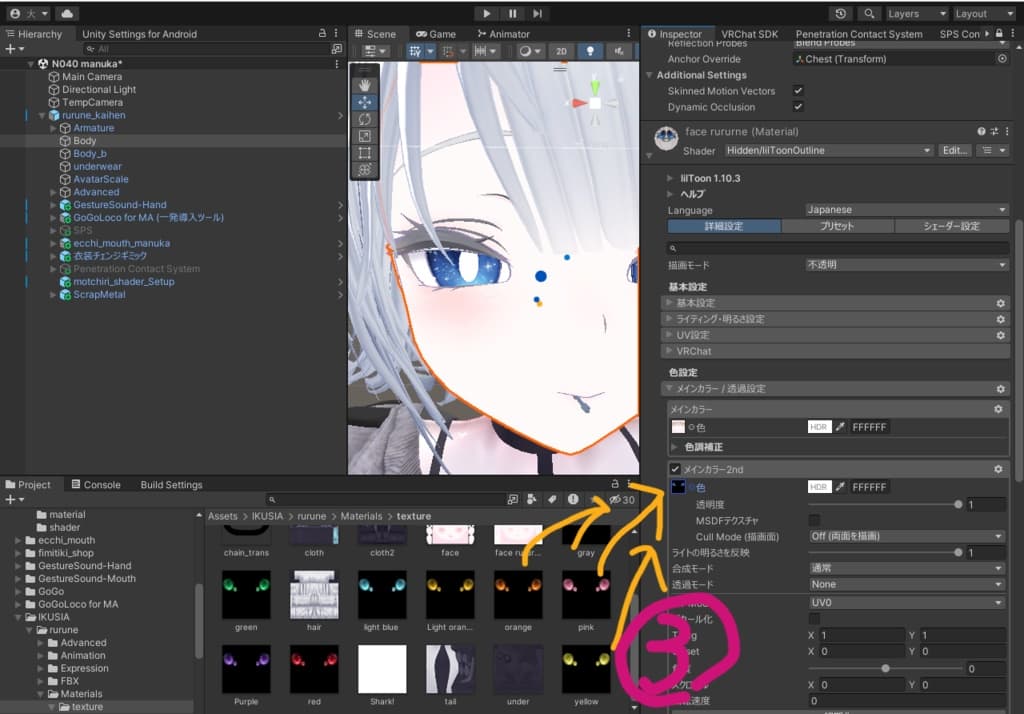Click the scene orientation gizmo
The height and width of the screenshot is (714, 1024).
tap(594, 103)
